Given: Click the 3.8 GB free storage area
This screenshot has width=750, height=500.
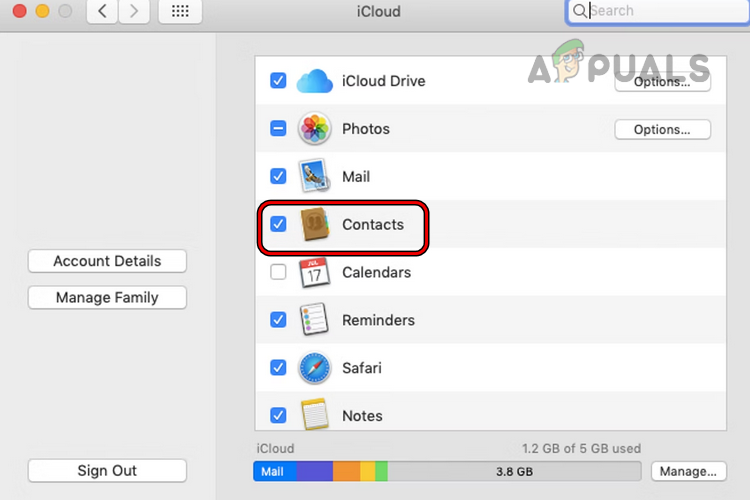Looking at the screenshot, I should (514, 472).
